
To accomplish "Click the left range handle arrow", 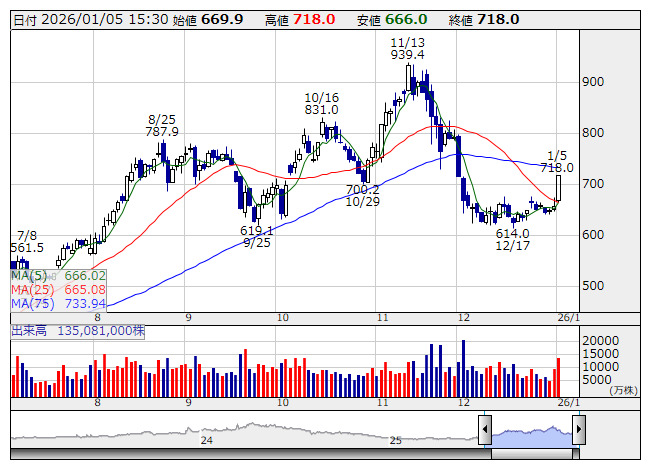I will coord(485,429).
